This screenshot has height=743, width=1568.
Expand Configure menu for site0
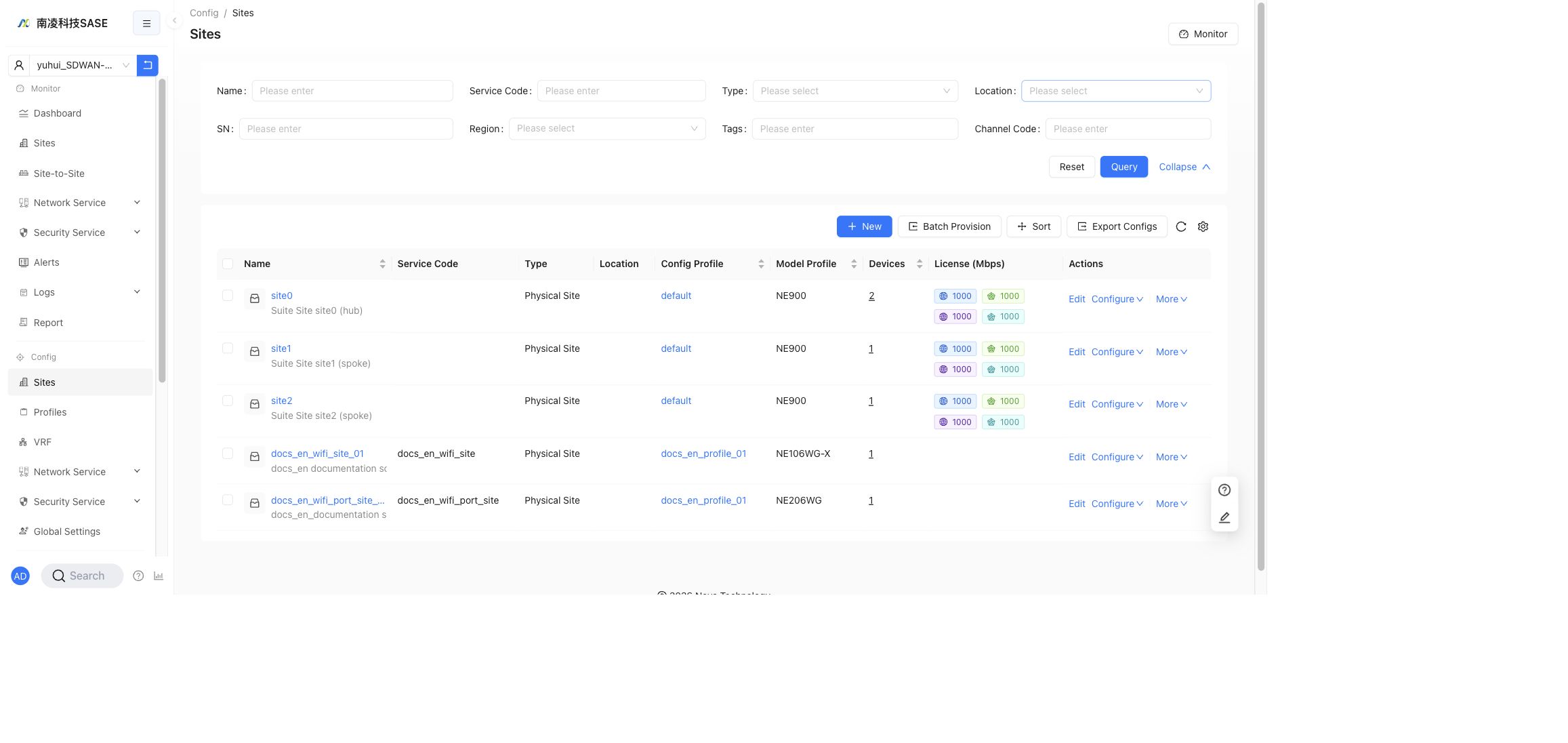pos(1117,299)
